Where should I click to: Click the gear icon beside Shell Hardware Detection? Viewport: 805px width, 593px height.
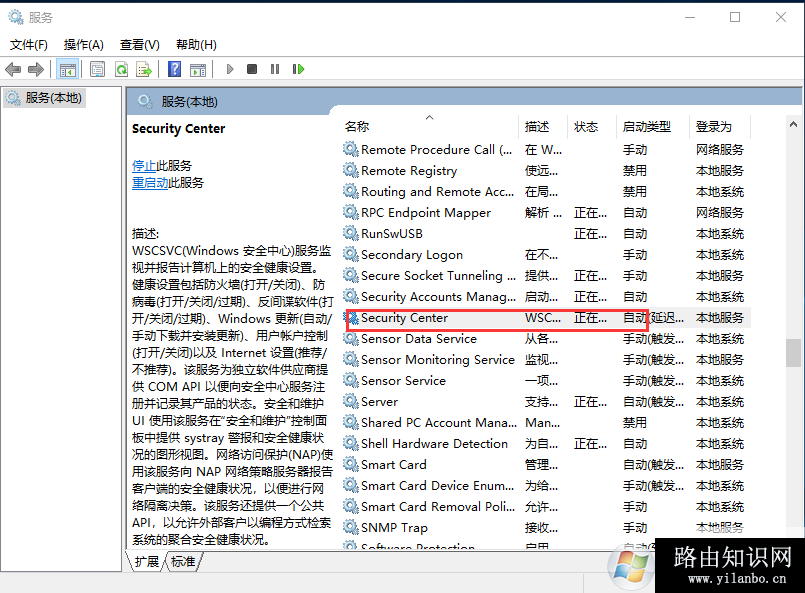[351, 444]
